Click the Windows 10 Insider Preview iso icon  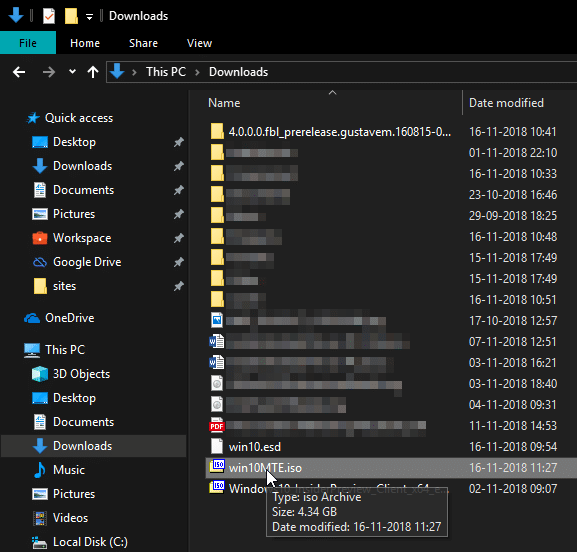pyautogui.click(x=217, y=487)
